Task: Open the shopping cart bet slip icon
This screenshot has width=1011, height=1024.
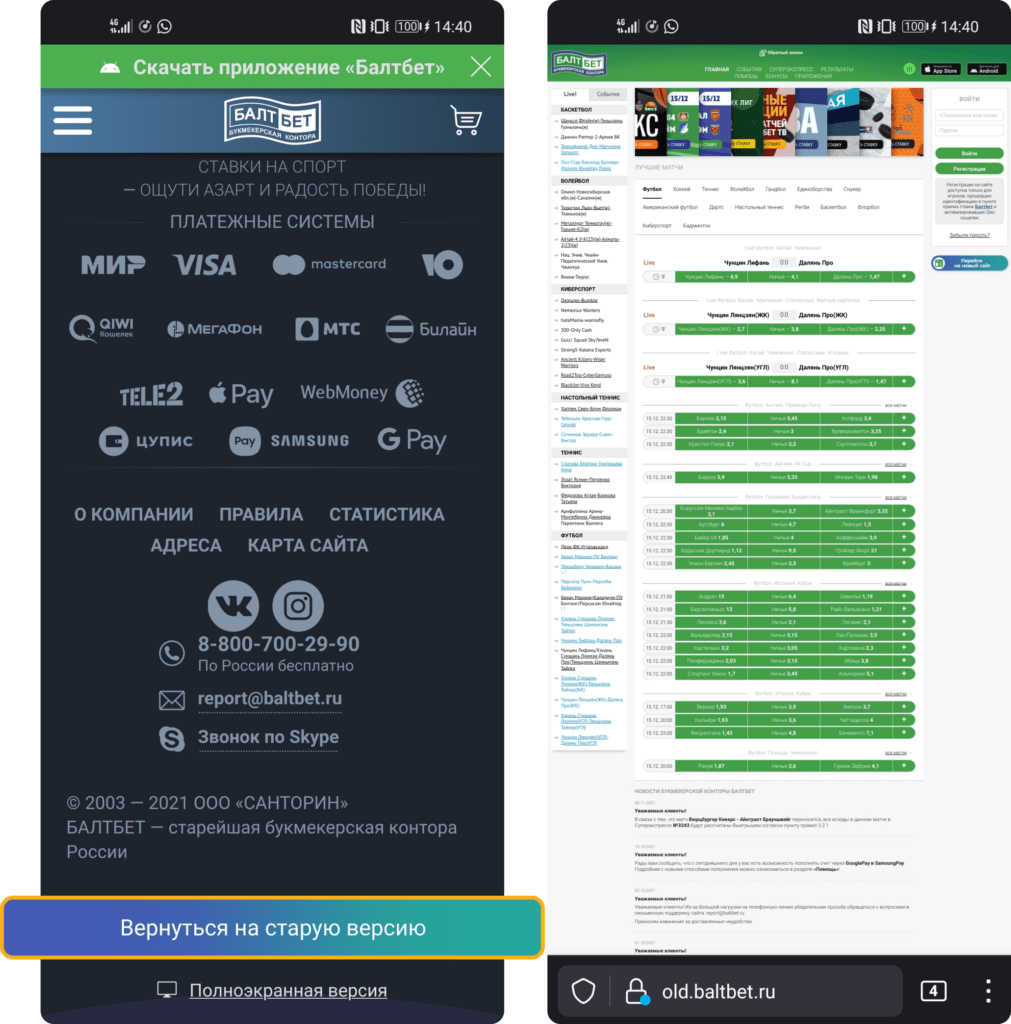Action: pyautogui.click(x=465, y=120)
